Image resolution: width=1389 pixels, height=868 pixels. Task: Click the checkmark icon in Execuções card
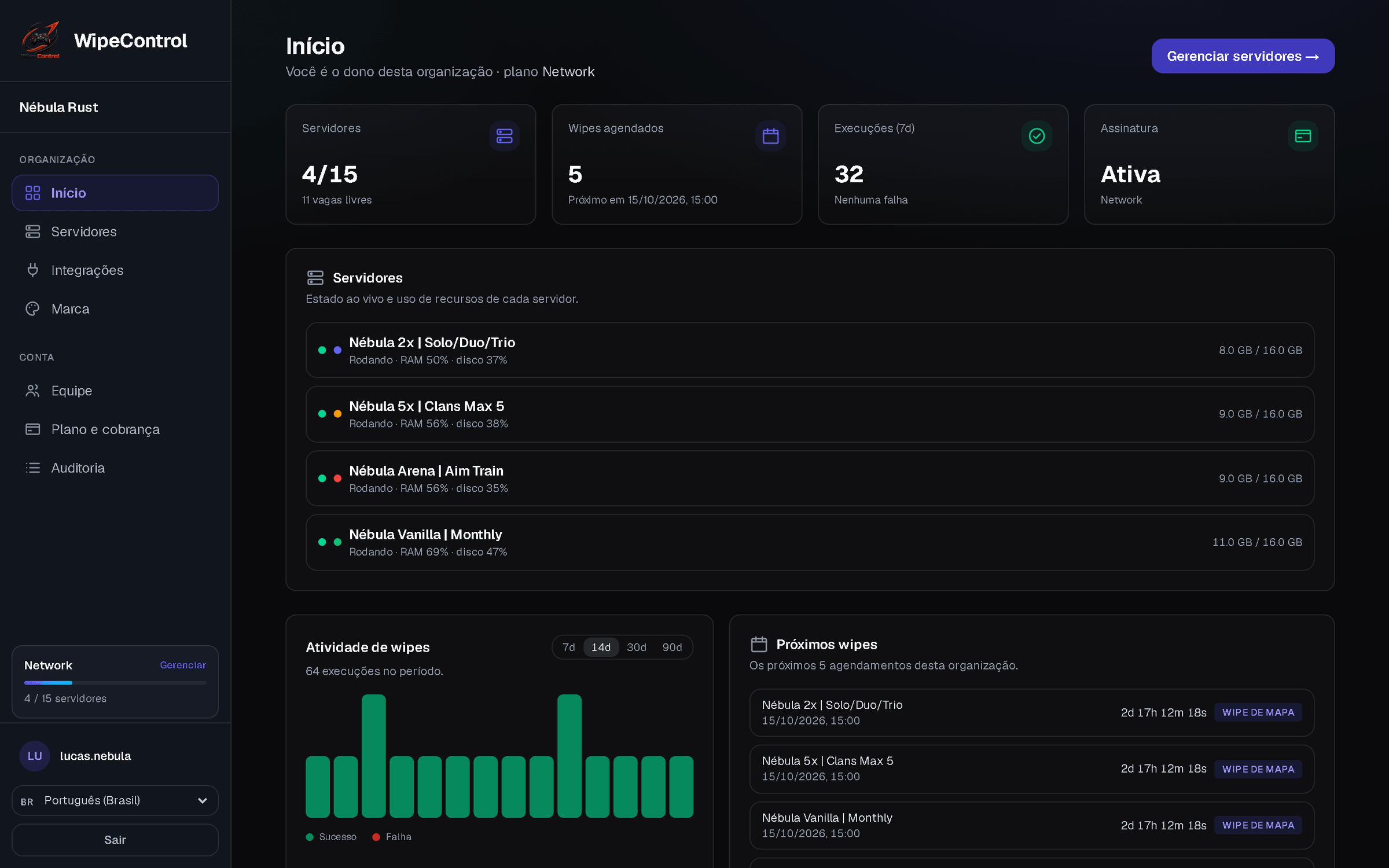(1037, 136)
